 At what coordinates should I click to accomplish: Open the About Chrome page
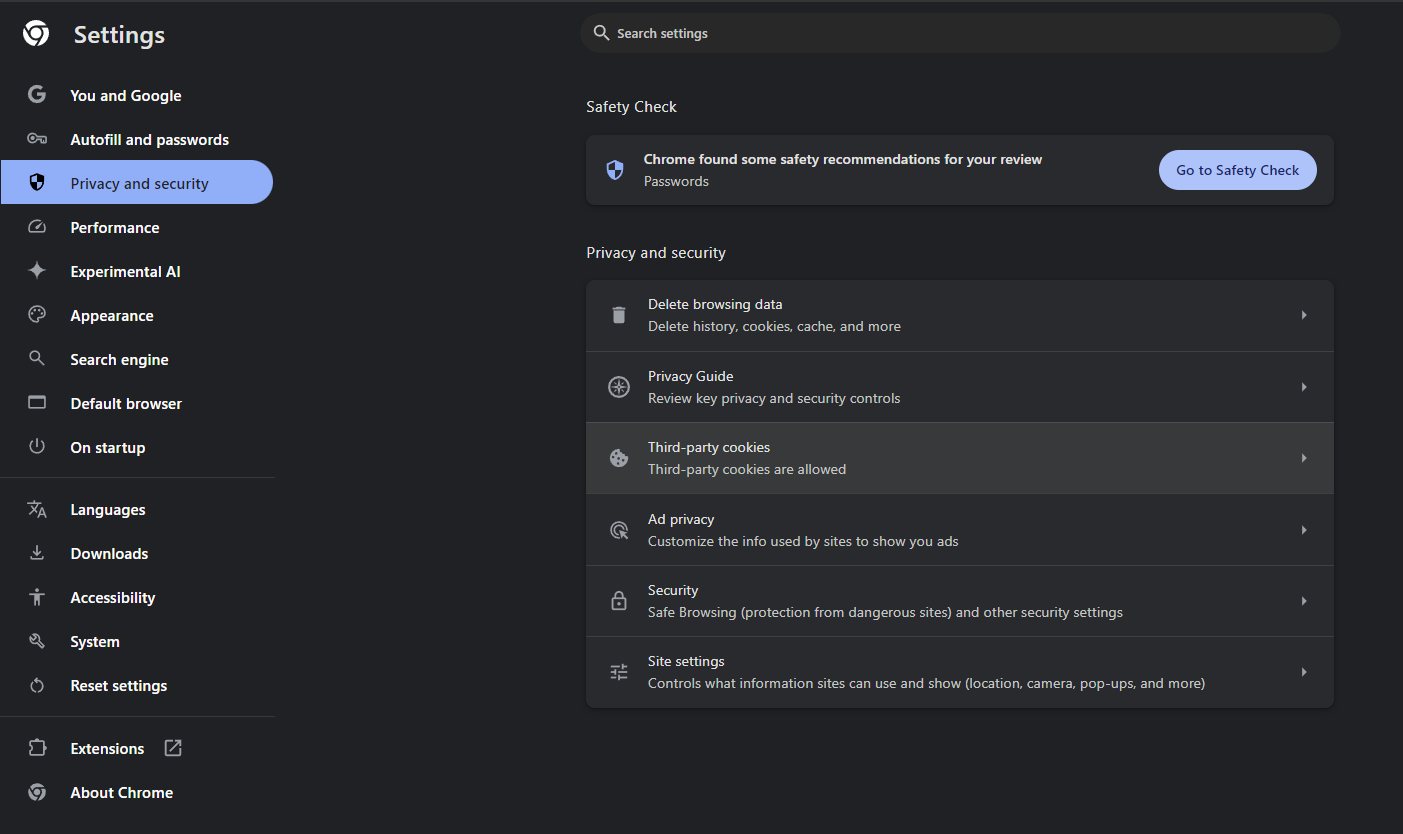[x=121, y=792]
